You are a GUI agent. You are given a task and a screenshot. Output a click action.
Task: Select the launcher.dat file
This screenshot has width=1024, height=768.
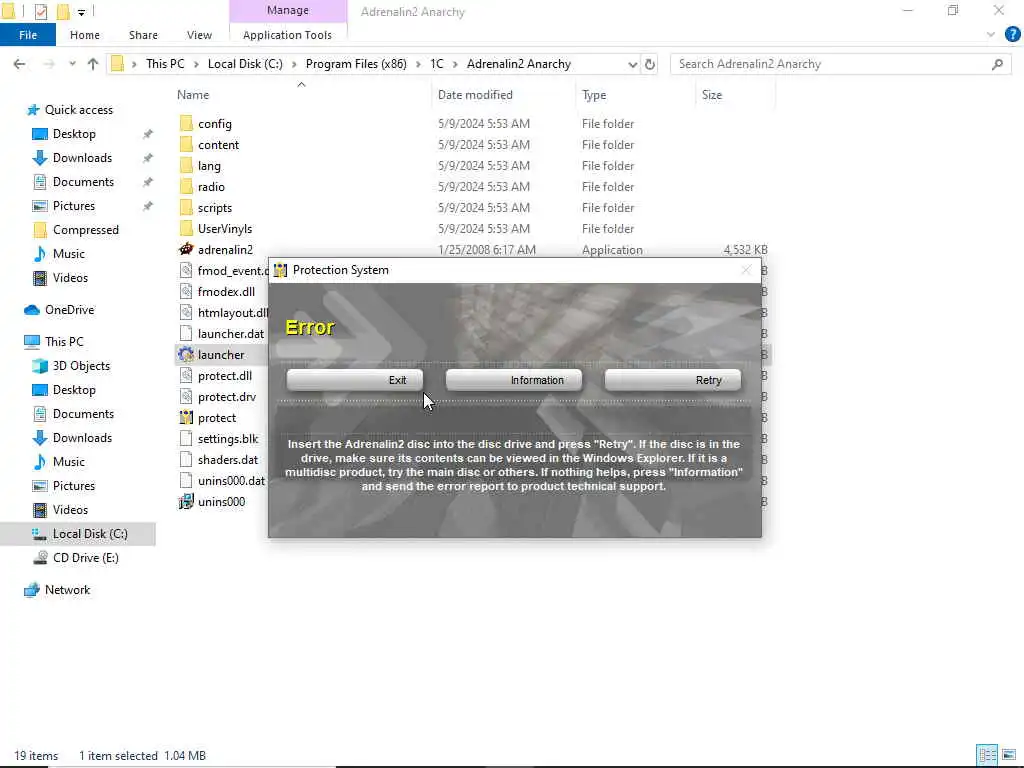click(x=231, y=334)
